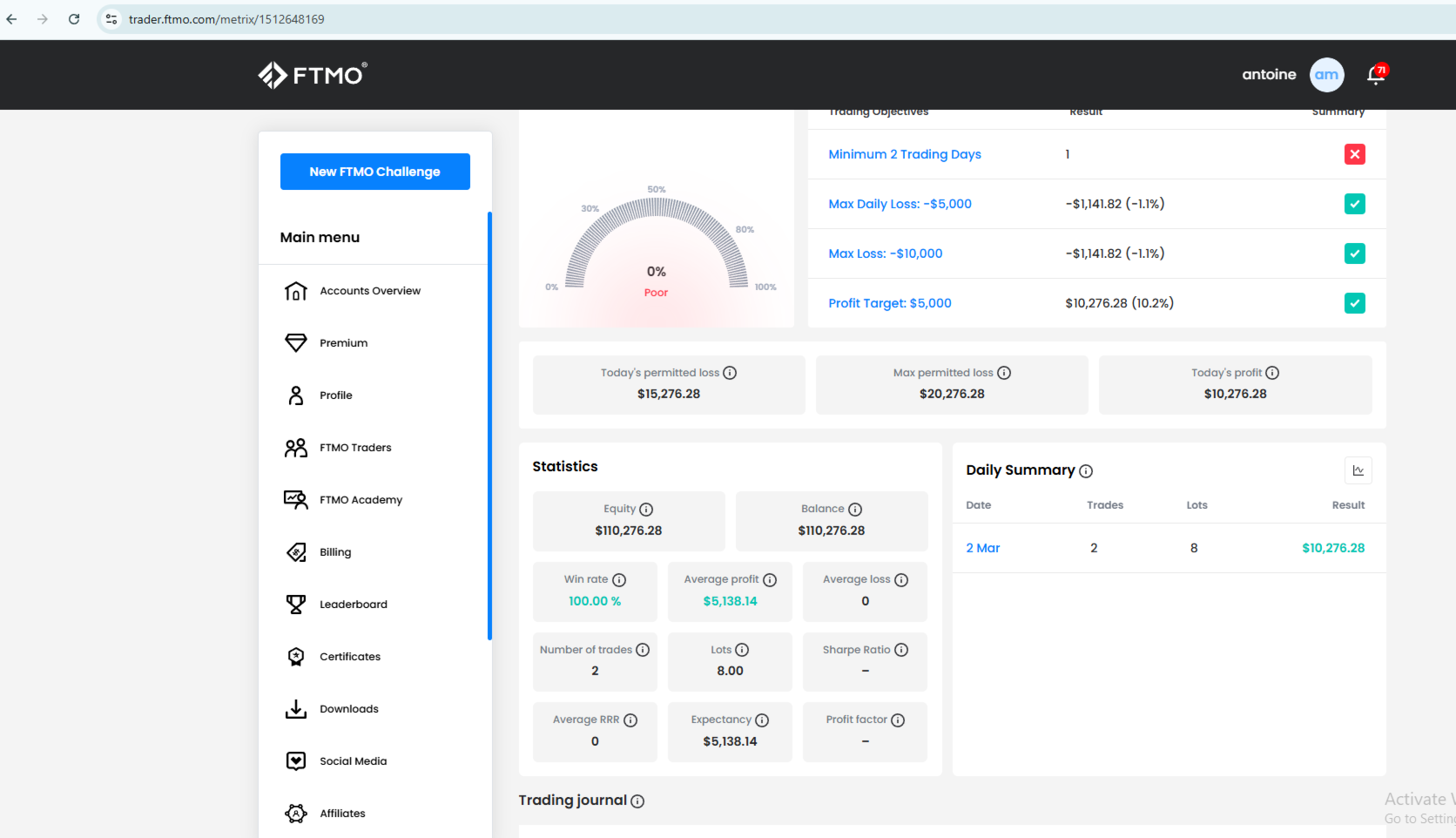Click the Certificates badge icon

coord(296,657)
